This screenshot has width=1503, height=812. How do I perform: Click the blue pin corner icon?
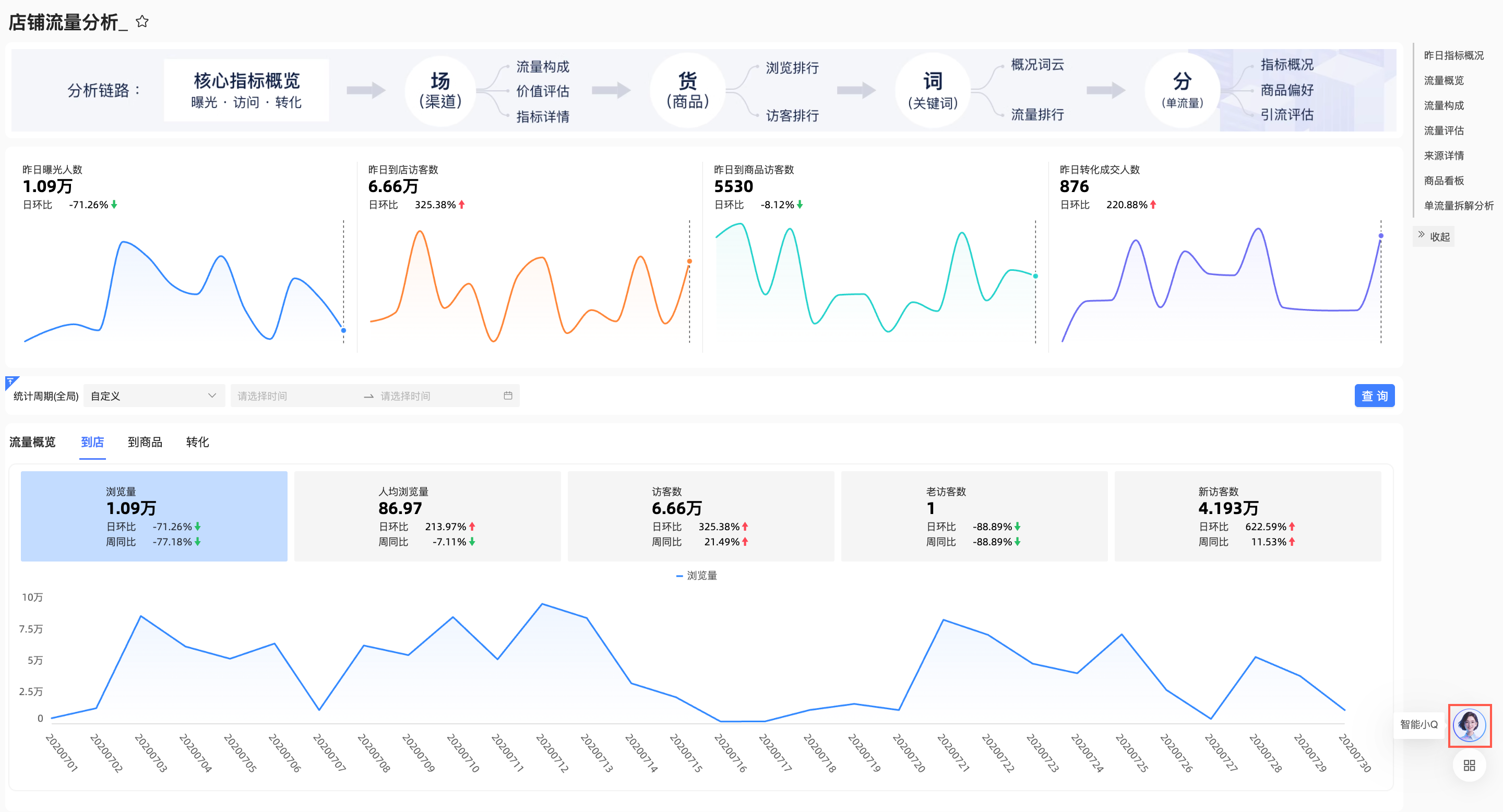pyautogui.click(x=10, y=381)
